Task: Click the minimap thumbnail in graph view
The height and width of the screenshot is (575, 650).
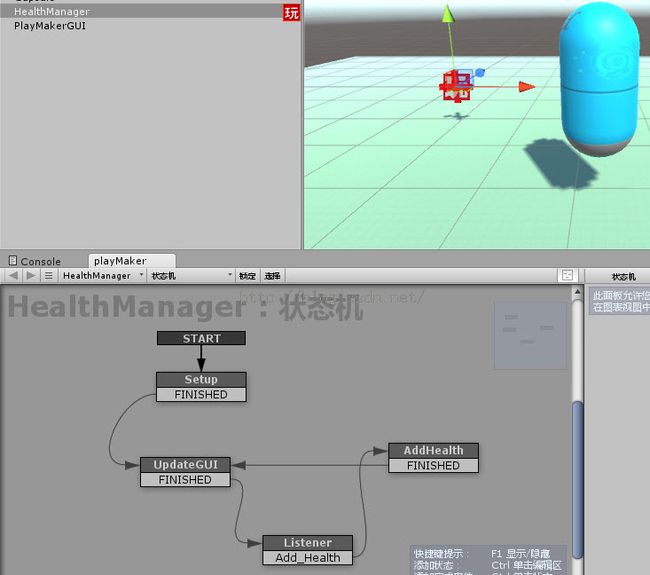Action: [x=530, y=335]
